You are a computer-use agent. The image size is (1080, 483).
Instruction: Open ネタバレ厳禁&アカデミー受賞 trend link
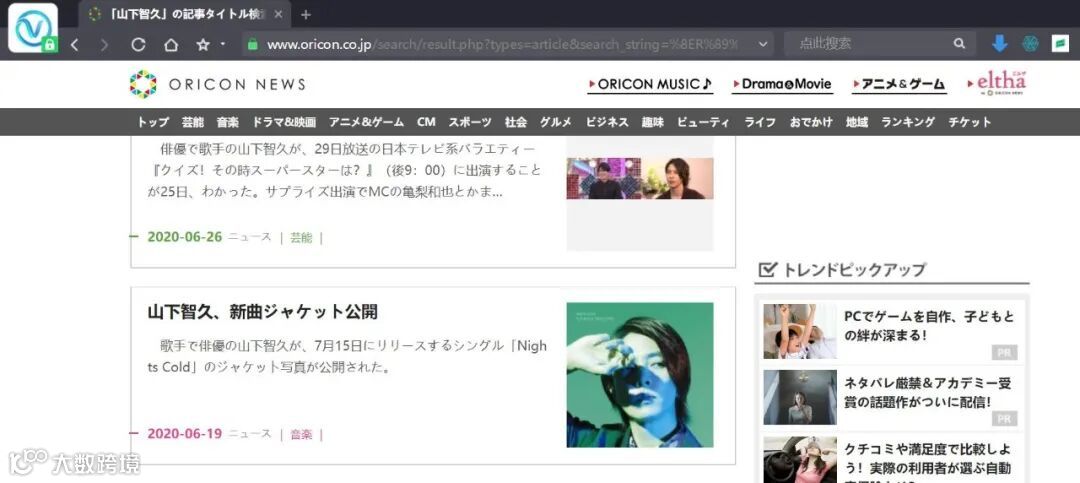[927, 393]
